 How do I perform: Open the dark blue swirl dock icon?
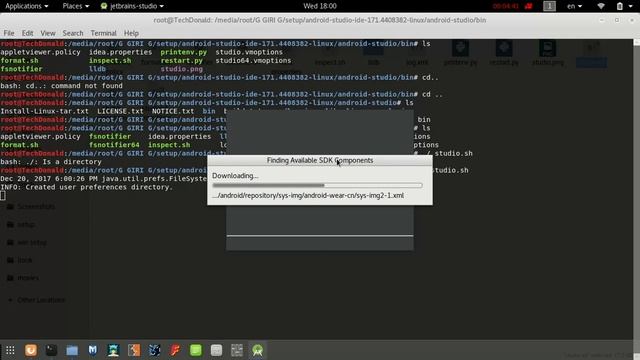click(x=155, y=350)
